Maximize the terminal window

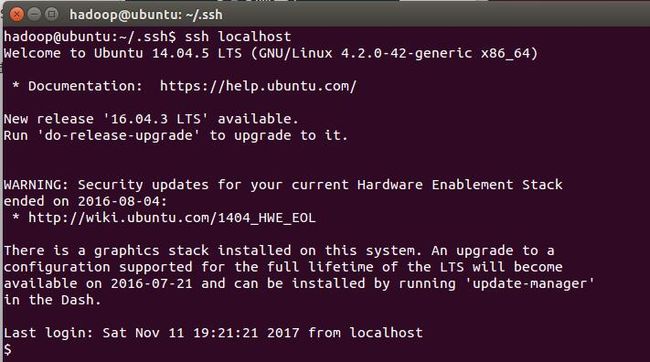pyautogui.click(x=51, y=15)
